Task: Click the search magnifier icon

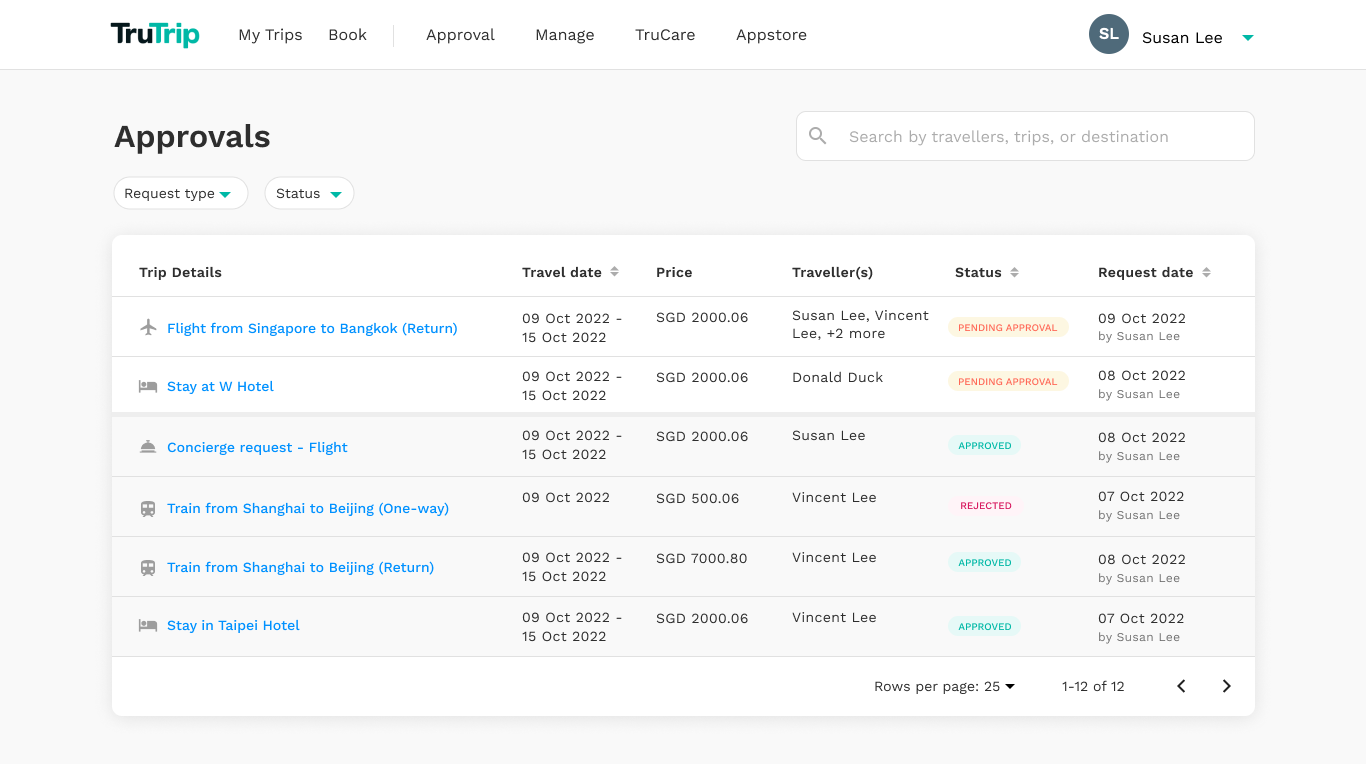Action: pos(818,136)
